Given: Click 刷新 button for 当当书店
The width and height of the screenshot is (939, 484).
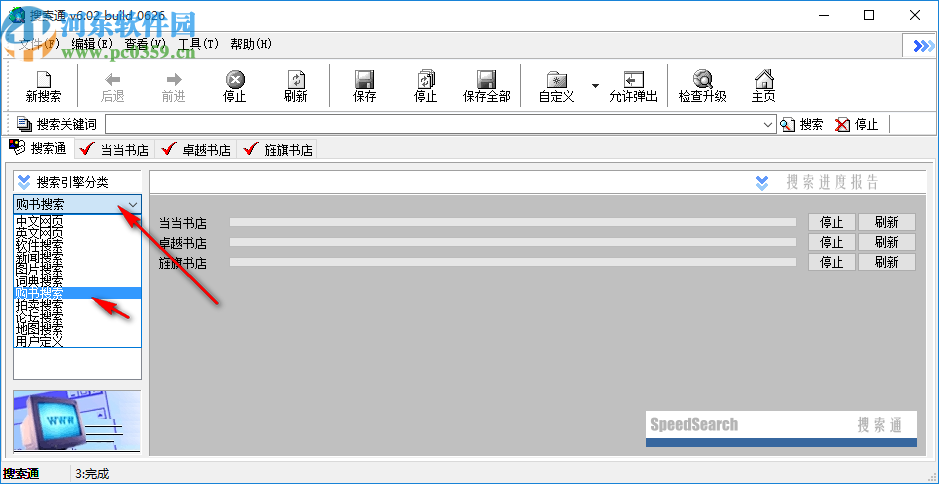Looking at the screenshot, I should [886, 222].
